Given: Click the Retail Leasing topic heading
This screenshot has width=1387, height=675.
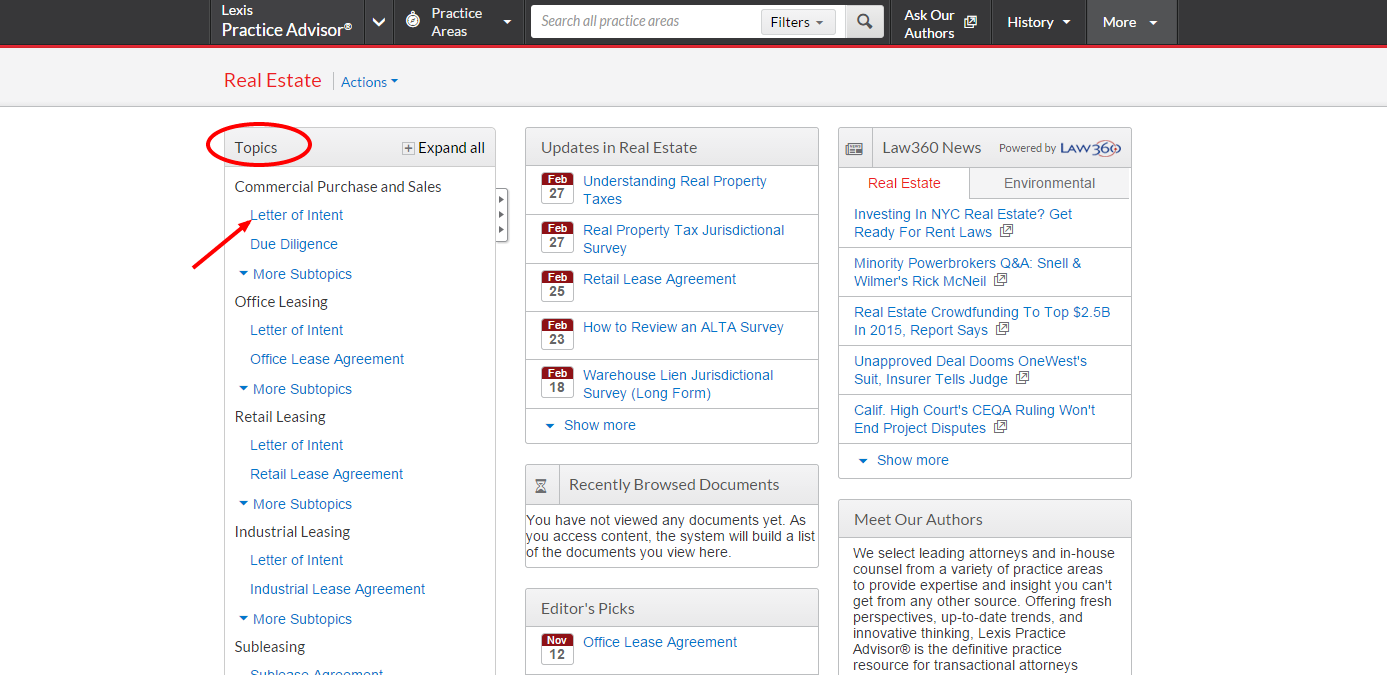Looking at the screenshot, I should tap(280, 417).
